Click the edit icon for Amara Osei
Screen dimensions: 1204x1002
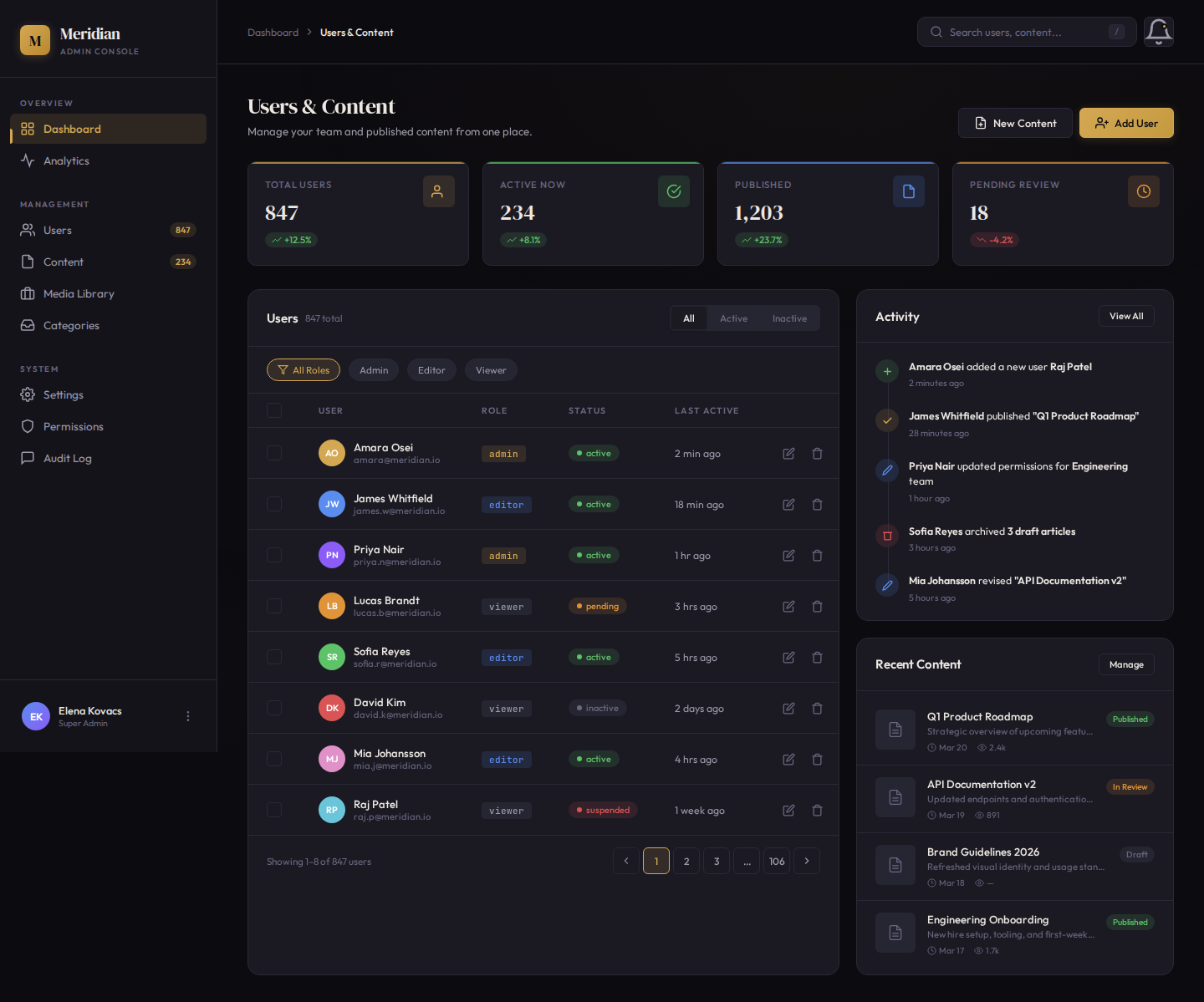(788, 453)
